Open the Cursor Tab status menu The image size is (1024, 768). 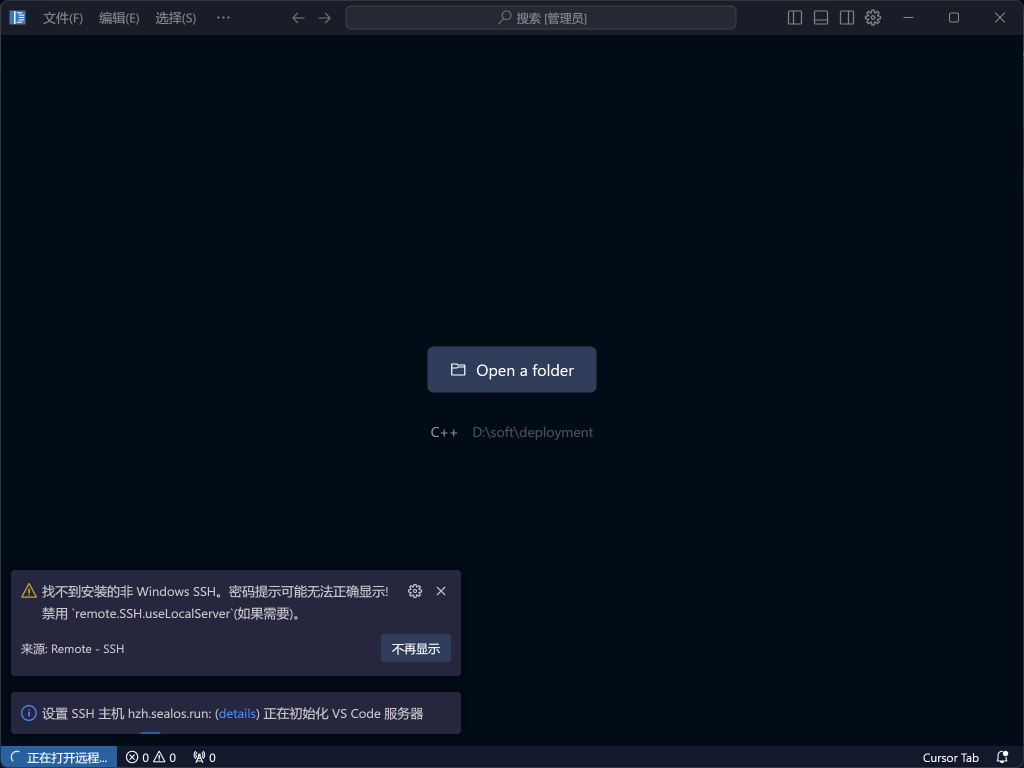pyautogui.click(x=950, y=757)
